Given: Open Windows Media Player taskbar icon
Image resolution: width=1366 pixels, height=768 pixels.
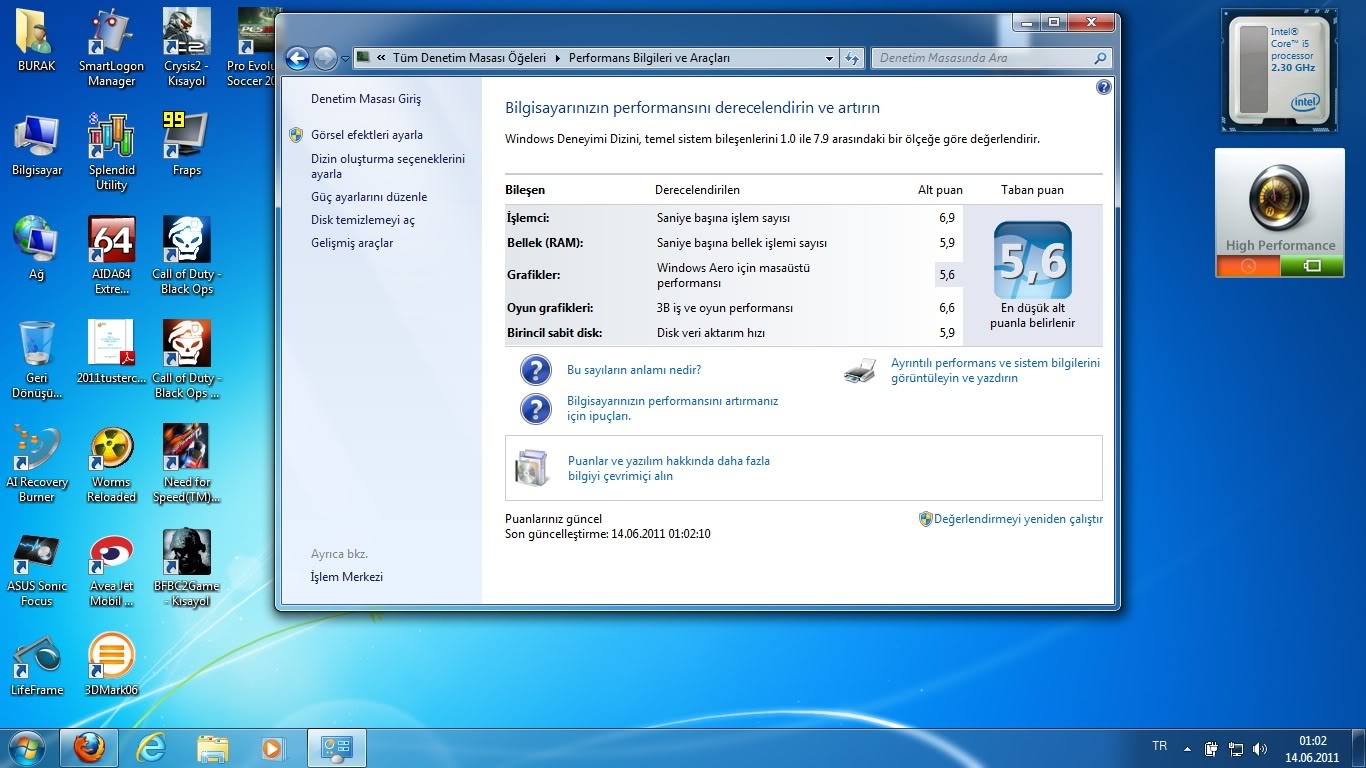Looking at the screenshot, I should coord(272,748).
